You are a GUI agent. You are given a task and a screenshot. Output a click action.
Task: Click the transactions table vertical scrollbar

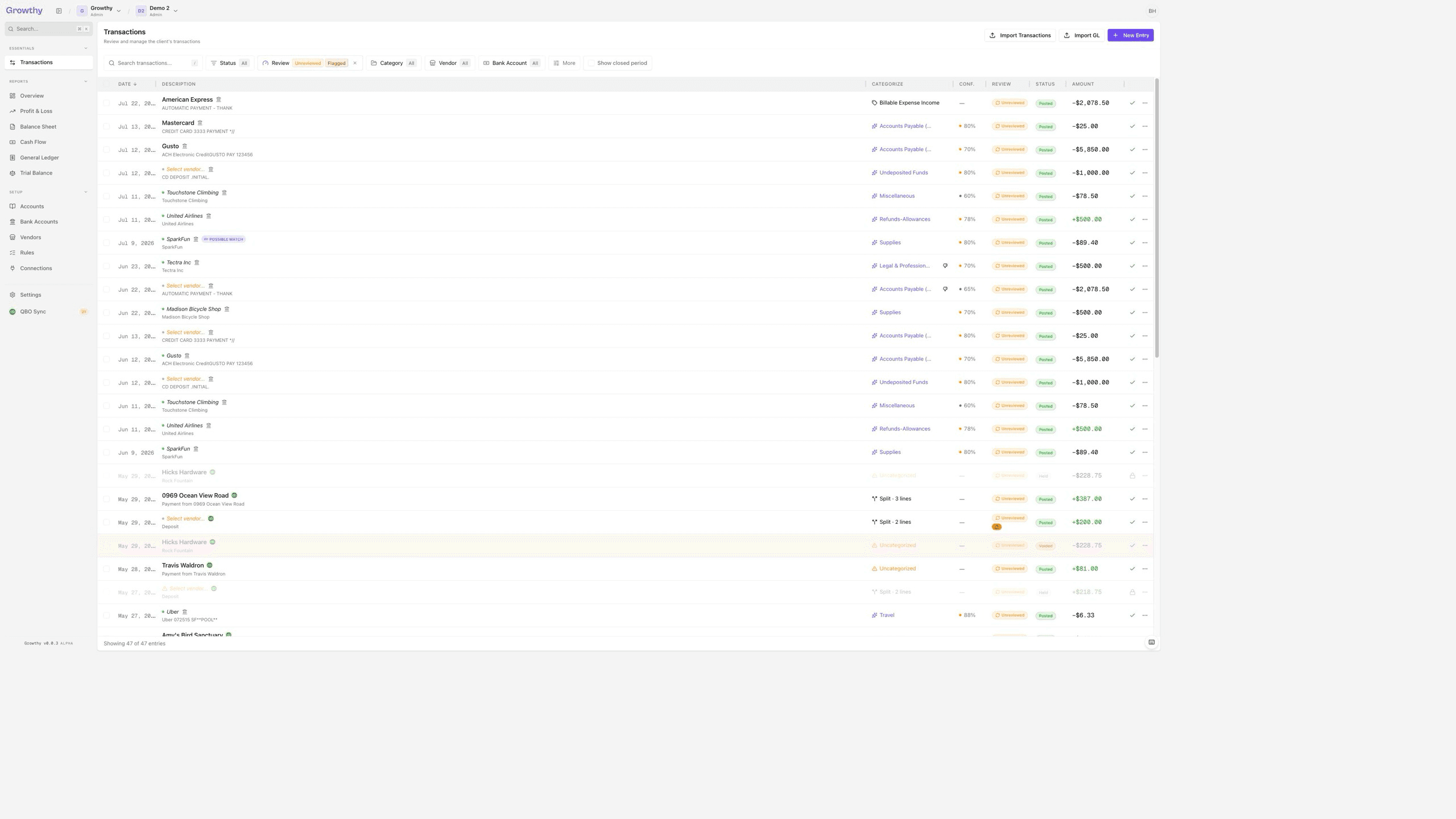point(1157,218)
